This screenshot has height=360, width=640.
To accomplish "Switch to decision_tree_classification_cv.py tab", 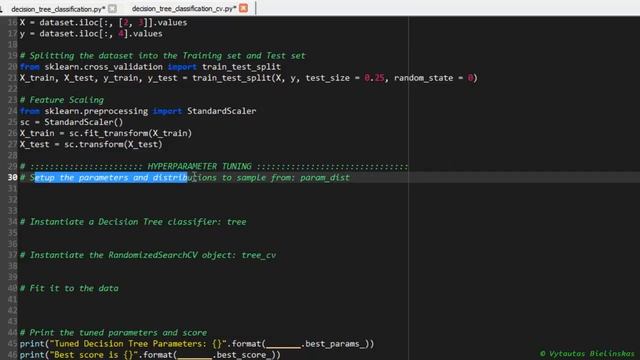I will [x=184, y=9].
